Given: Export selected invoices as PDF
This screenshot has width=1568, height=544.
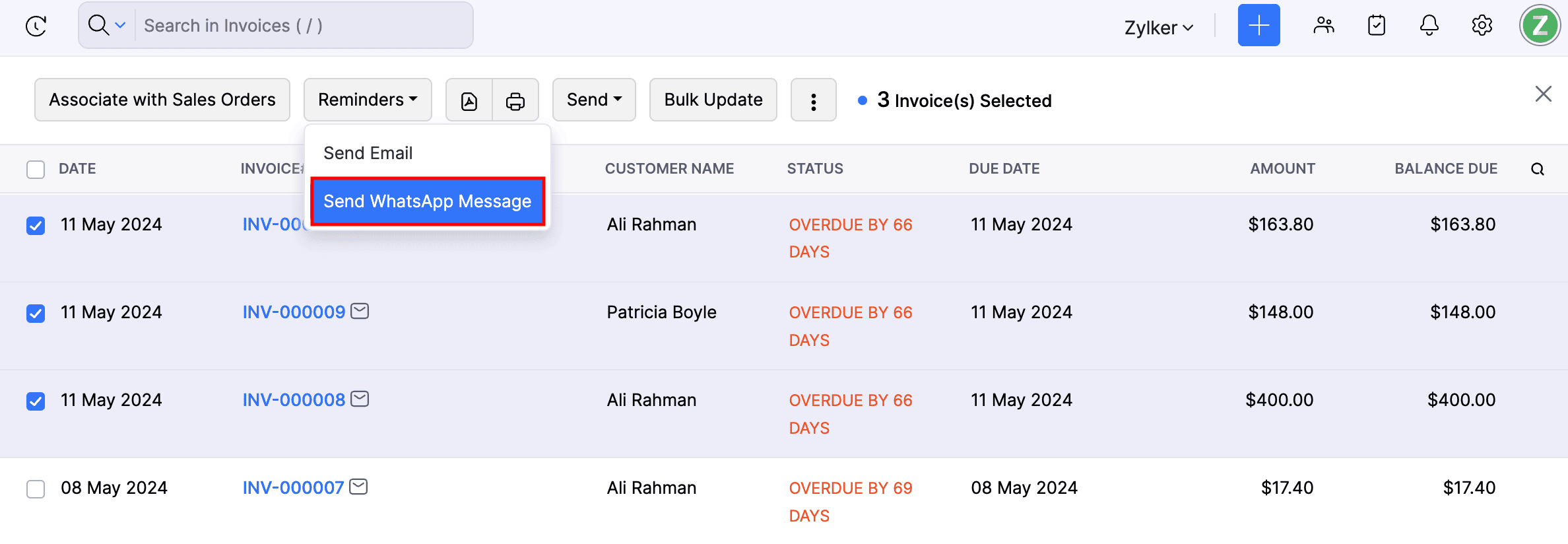Looking at the screenshot, I should pos(469,100).
